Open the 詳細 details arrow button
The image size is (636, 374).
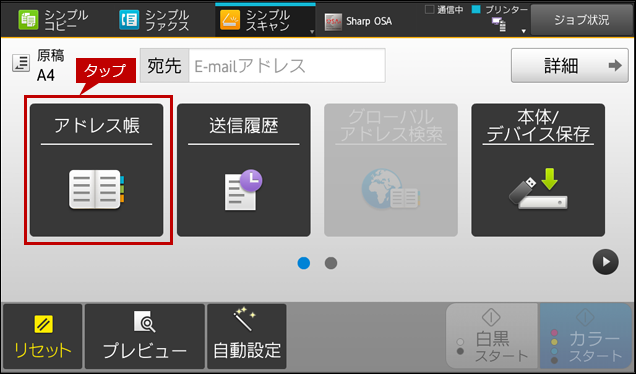(x=569, y=65)
